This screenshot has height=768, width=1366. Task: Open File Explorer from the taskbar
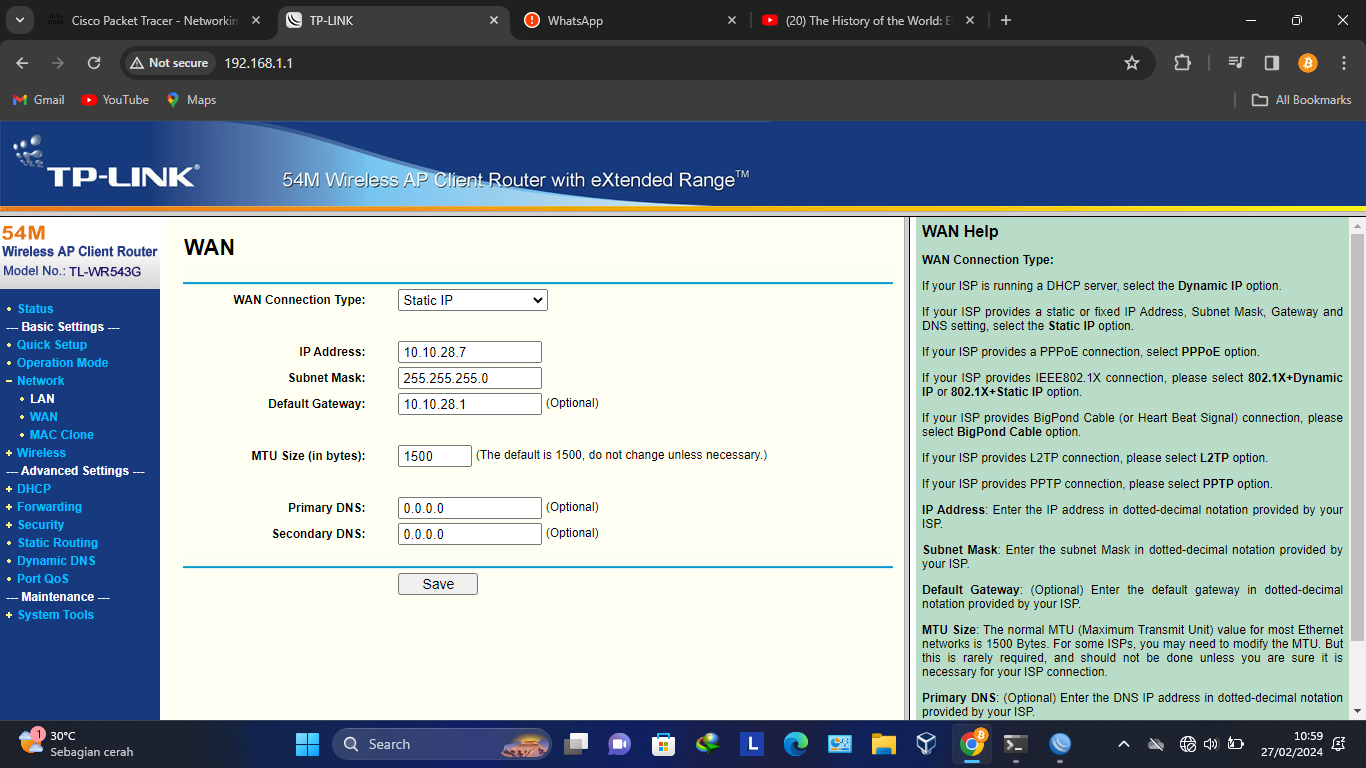883,744
